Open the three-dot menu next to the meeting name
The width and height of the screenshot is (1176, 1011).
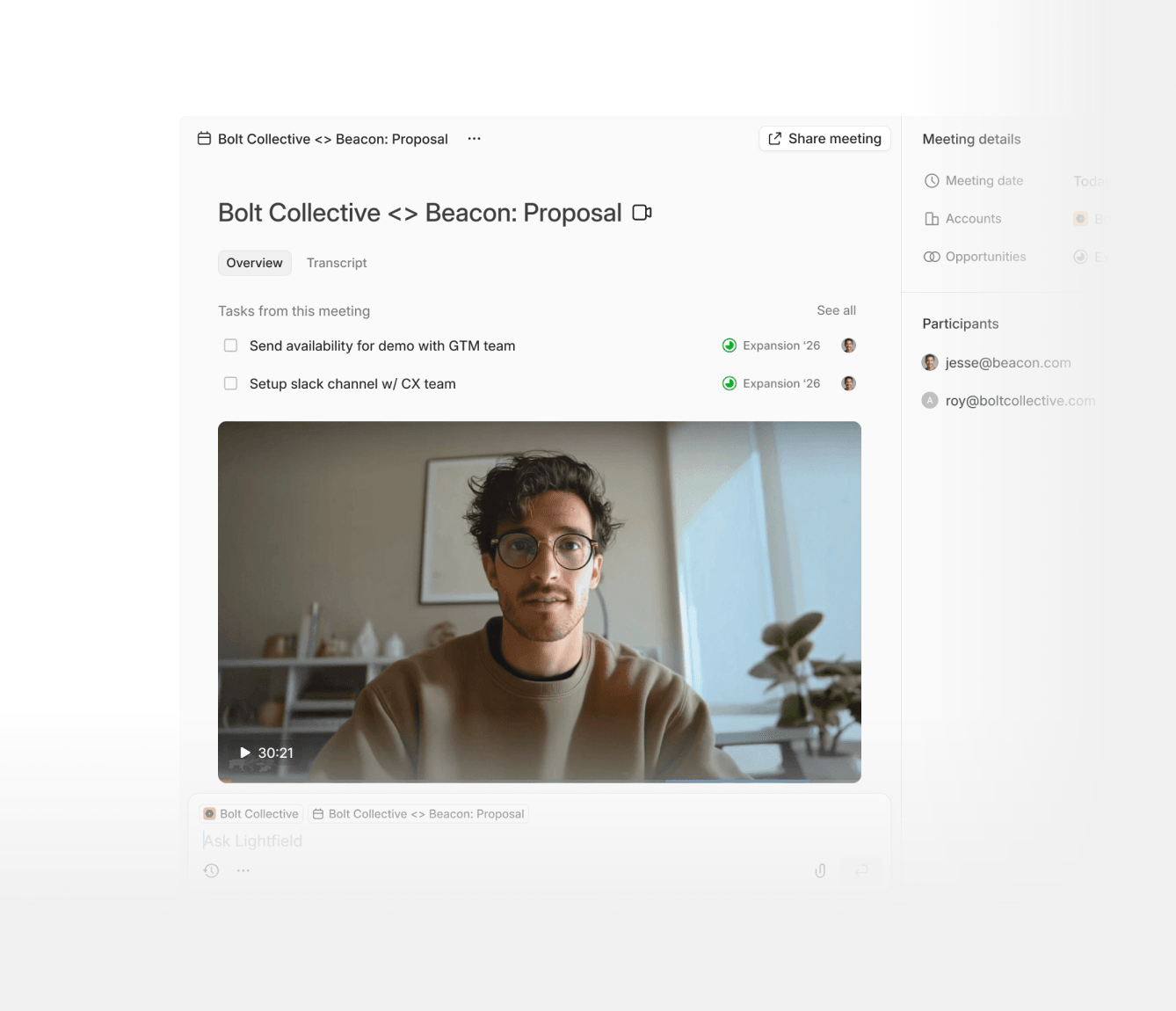click(x=474, y=139)
